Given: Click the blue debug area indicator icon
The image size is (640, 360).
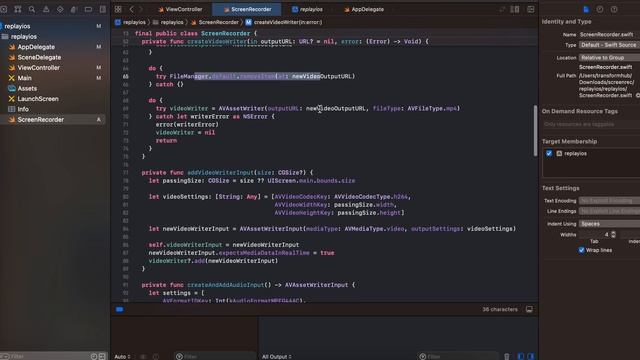Looking at the screenshot, I should (x=119, y=309).
